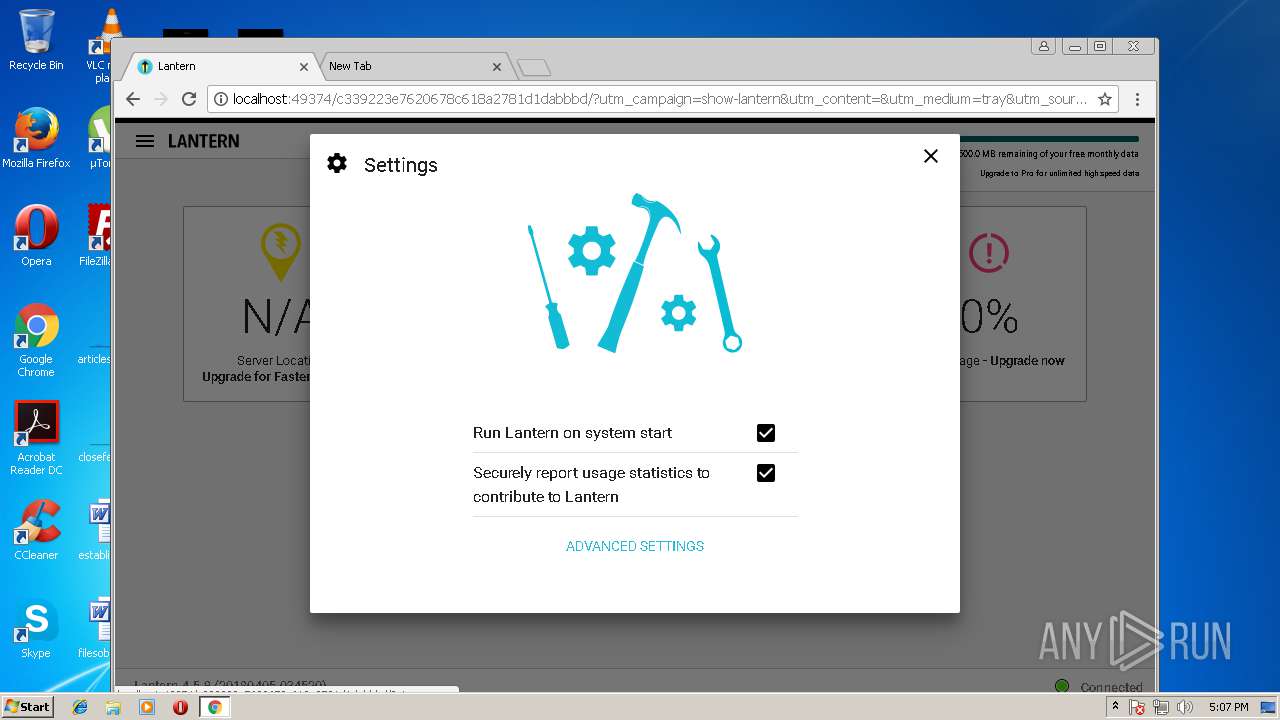This screenshot has width=1280, height=720.
Task: Click the localhost address bar
Action: [x=660, y=99]
